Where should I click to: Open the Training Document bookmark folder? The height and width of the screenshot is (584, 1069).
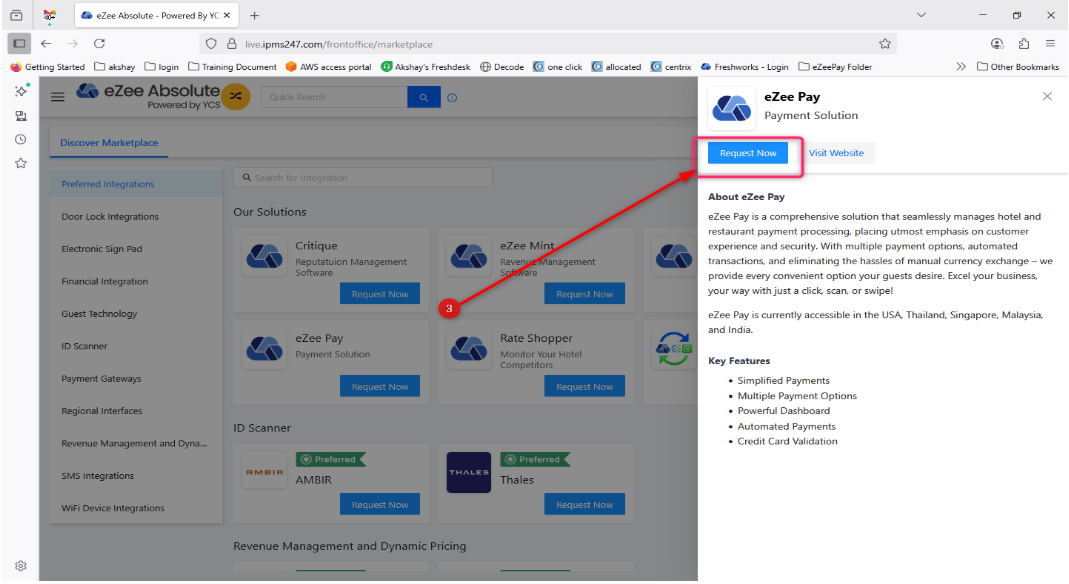[232, 67]
